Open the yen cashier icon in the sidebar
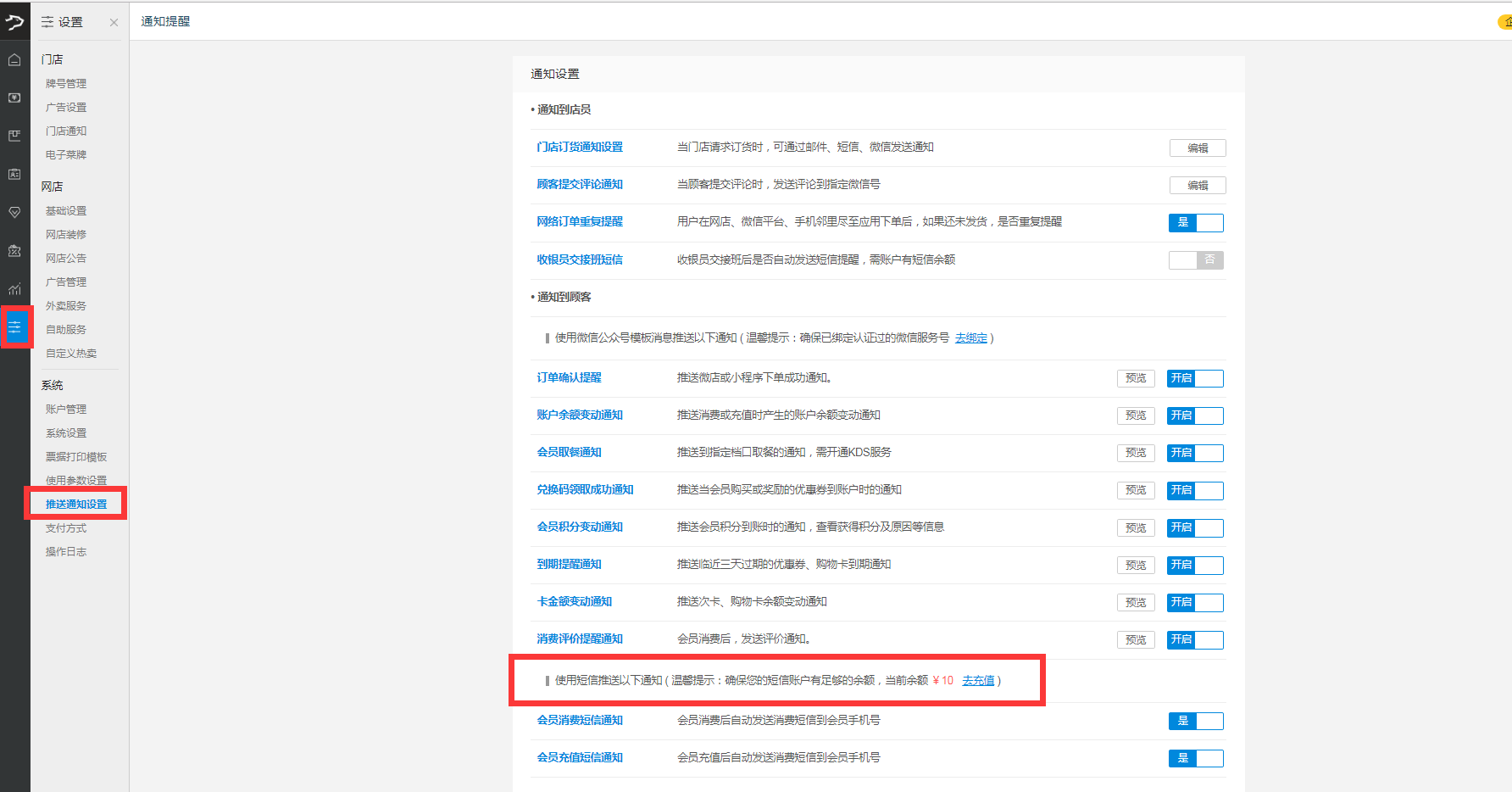This screenshot has width=1512, height=792. (x=14, y=98)
